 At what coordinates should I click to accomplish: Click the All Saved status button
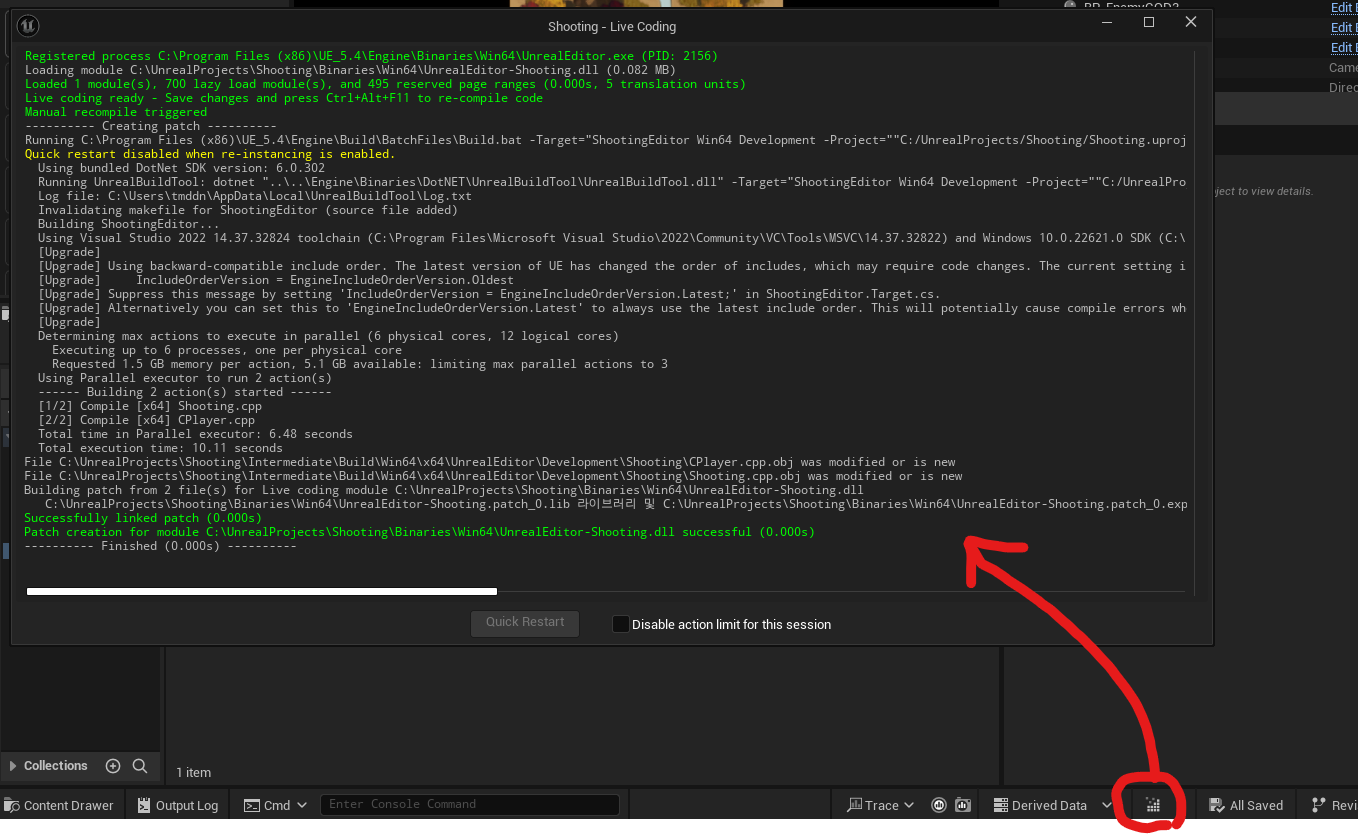tap(1245, 805)
